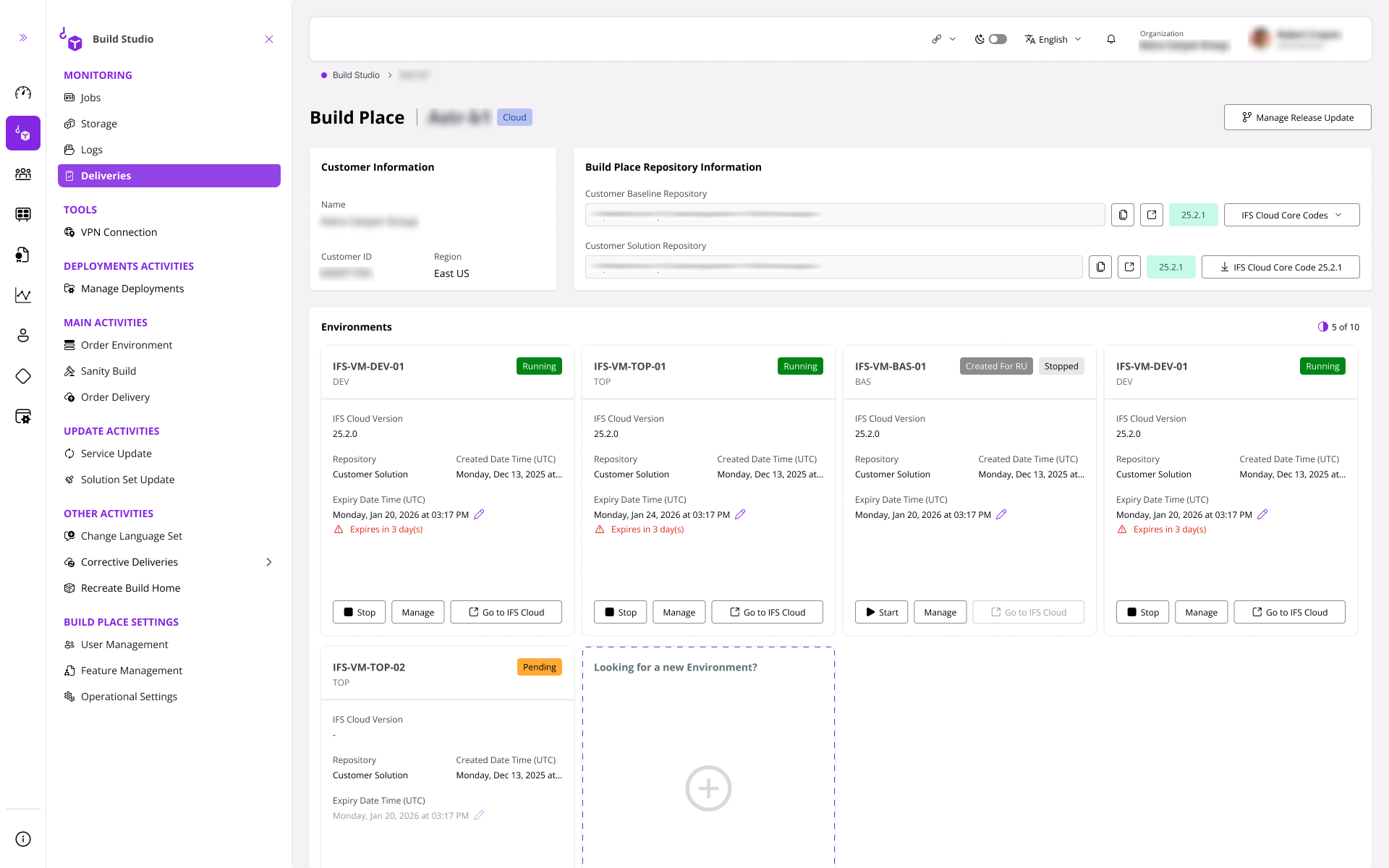Screen dimensions: 1389x868
Task: Select Sanity Build in sidebar
Action: click(109, 371)
